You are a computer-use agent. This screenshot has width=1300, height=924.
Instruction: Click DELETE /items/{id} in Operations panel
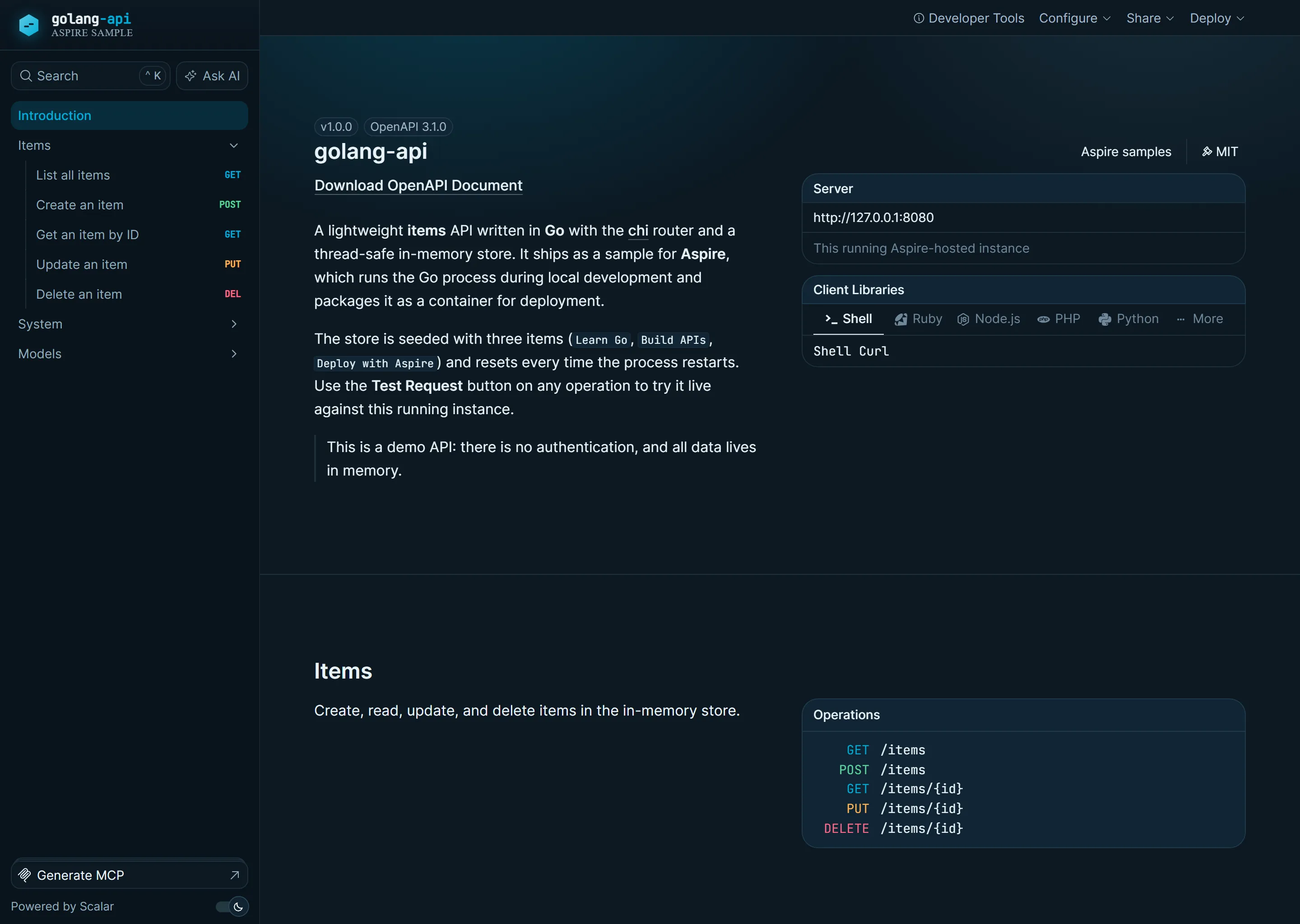[893, 828]
